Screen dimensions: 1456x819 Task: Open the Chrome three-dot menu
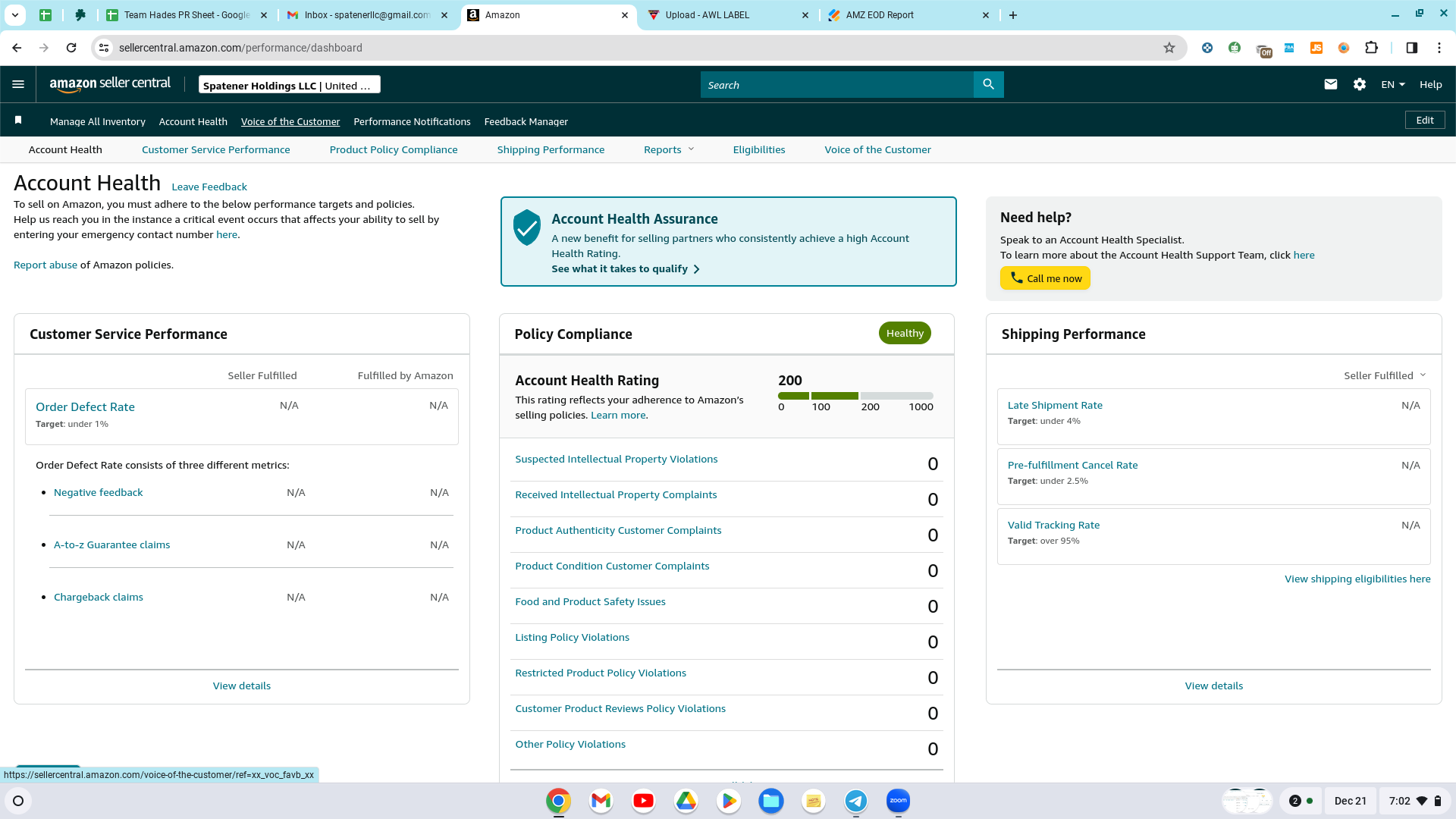[1439, 48]
